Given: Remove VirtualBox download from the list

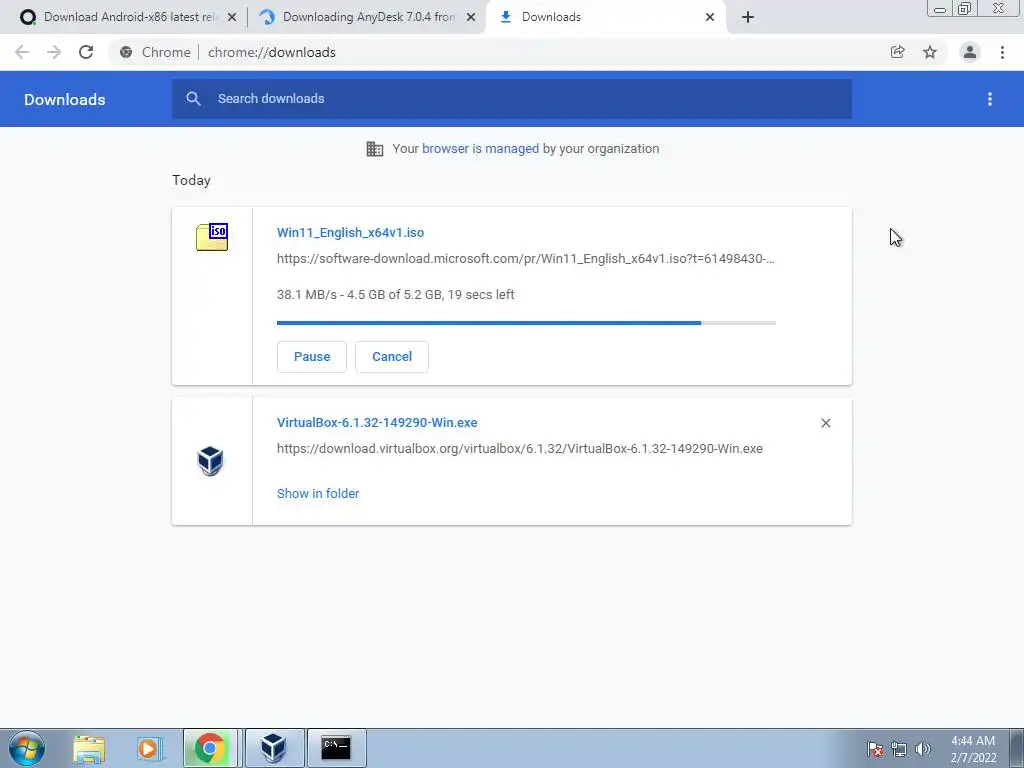Looking at the screenshot, I should tap(825, 423).
